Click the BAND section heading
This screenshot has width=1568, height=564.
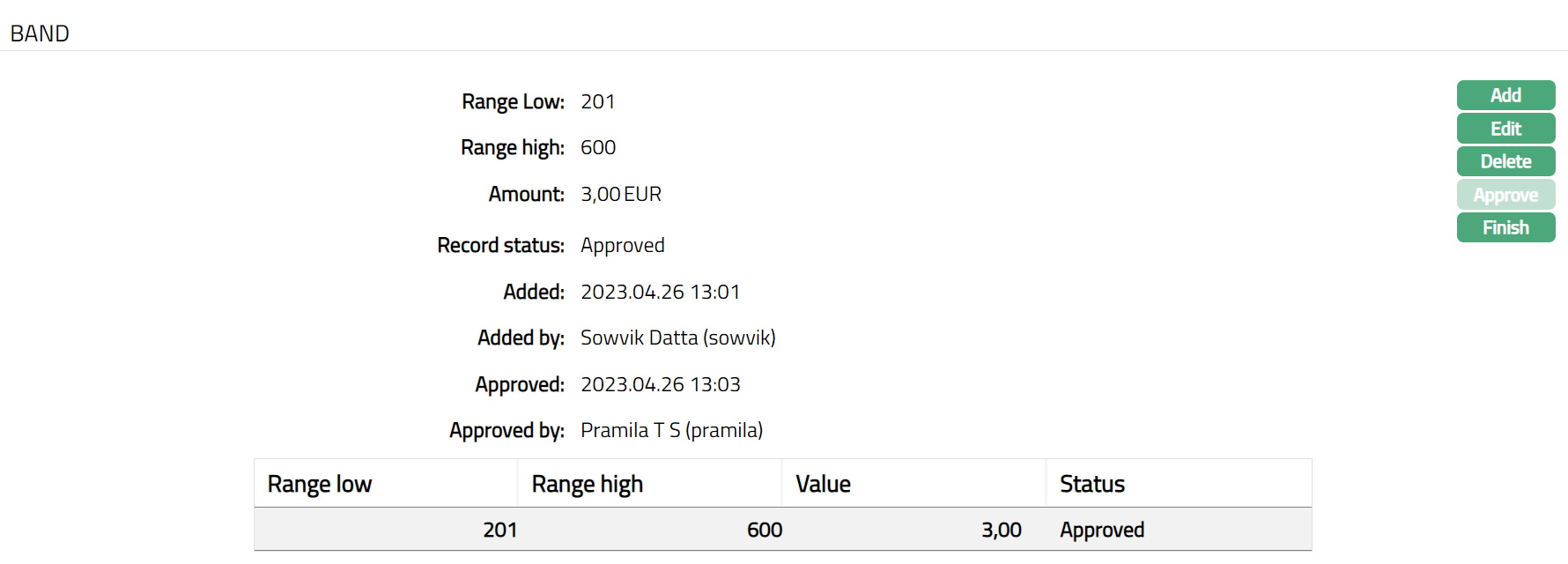[40, 33]
